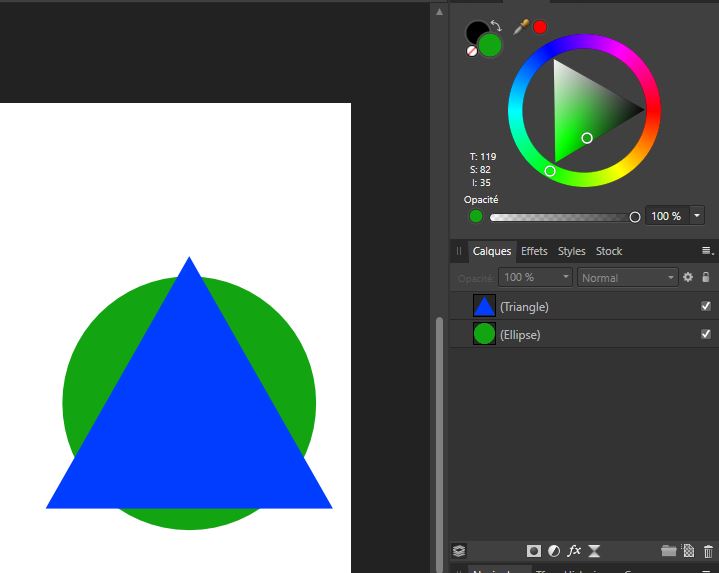The image size is (719, 573).
Task: Toggle the layer lock padlock icon
Action: [706, 277]
